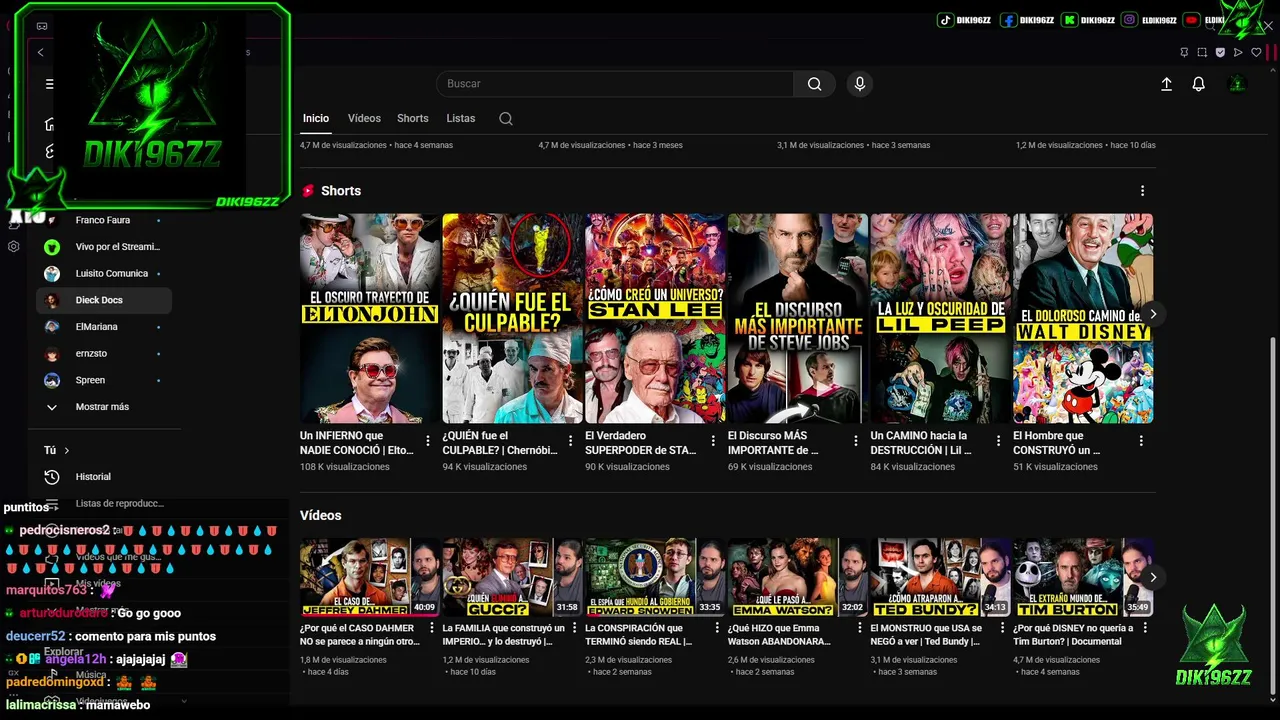Open options for the Steve Jobs short
This screenshot has width=1280, height=720.
click(856, 441)
